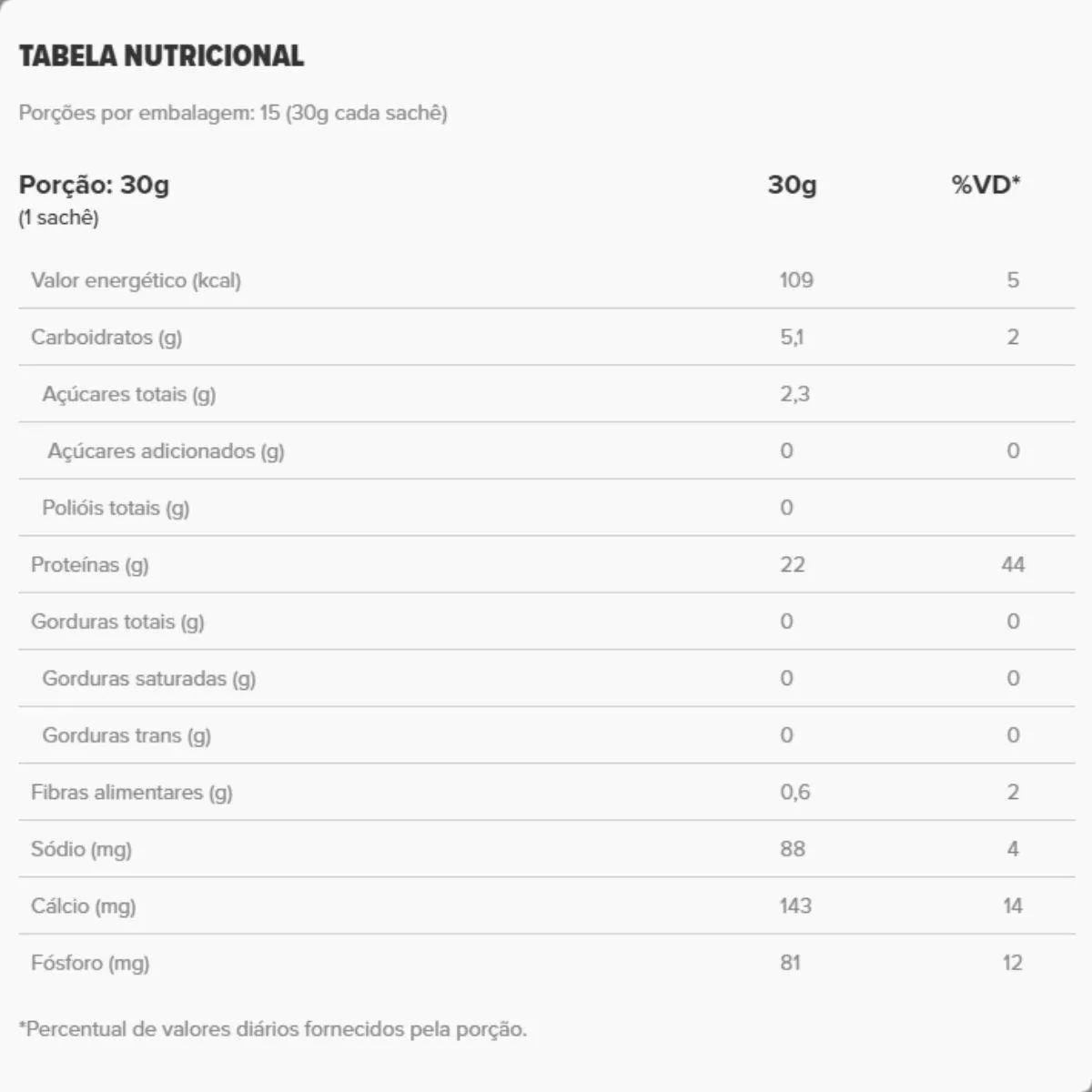The image size is (1092, 1092).
Task: Select the Fibras alimentares (g) label
Action: (x=132, y=793)
